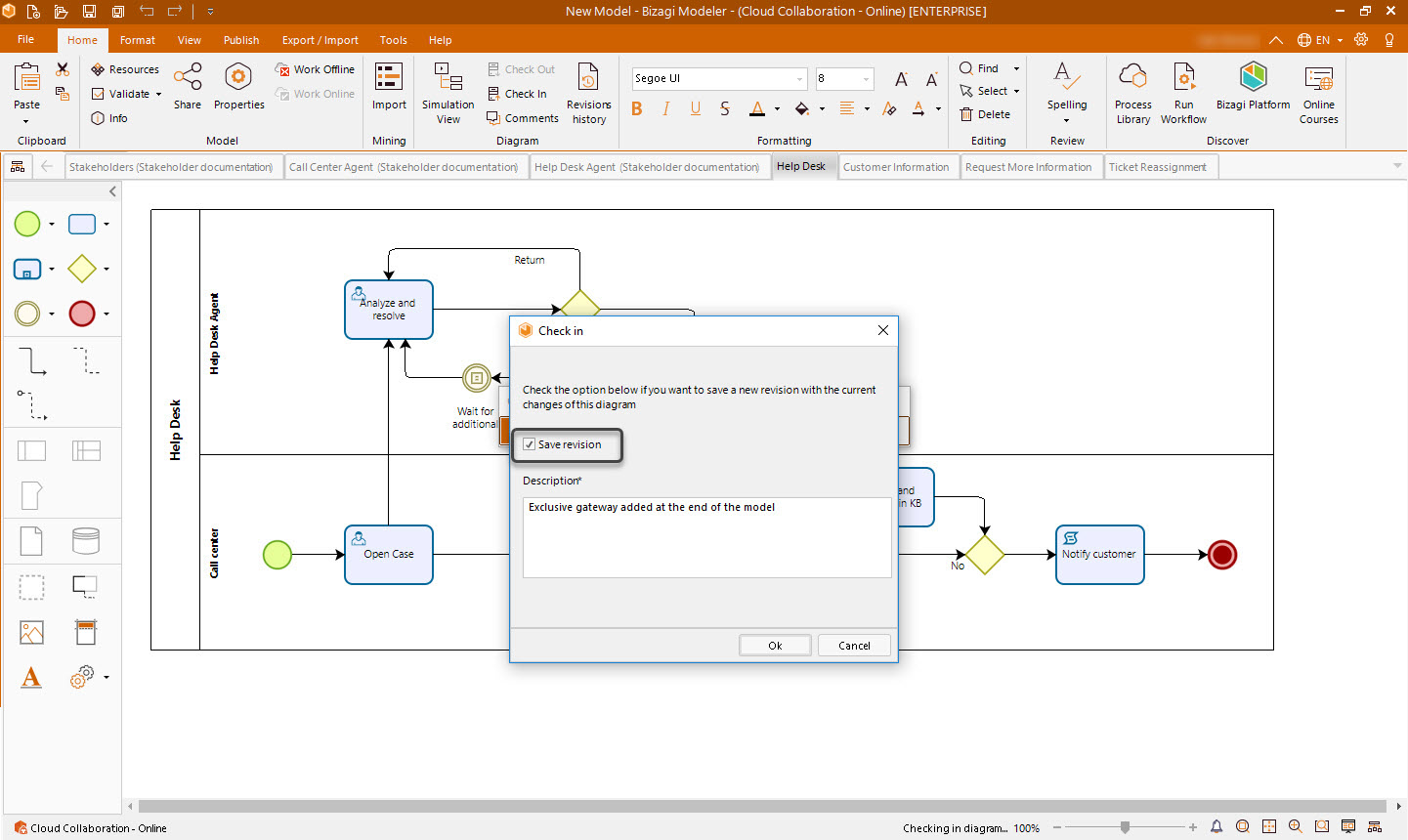1408x840 pixels.
Task: Open the File menu
Action: 26,40
